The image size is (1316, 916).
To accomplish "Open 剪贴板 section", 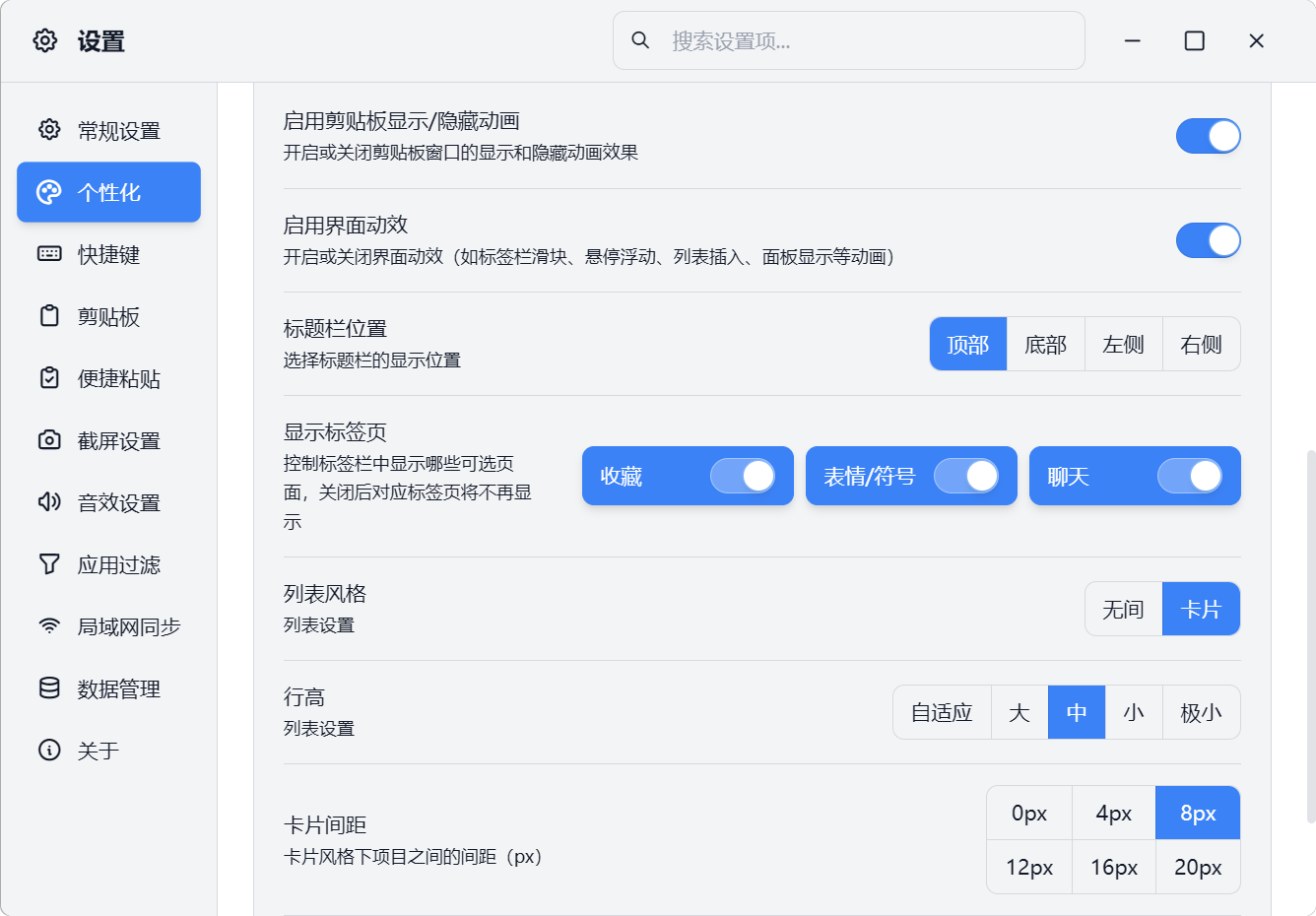I will tap(108, 316).
